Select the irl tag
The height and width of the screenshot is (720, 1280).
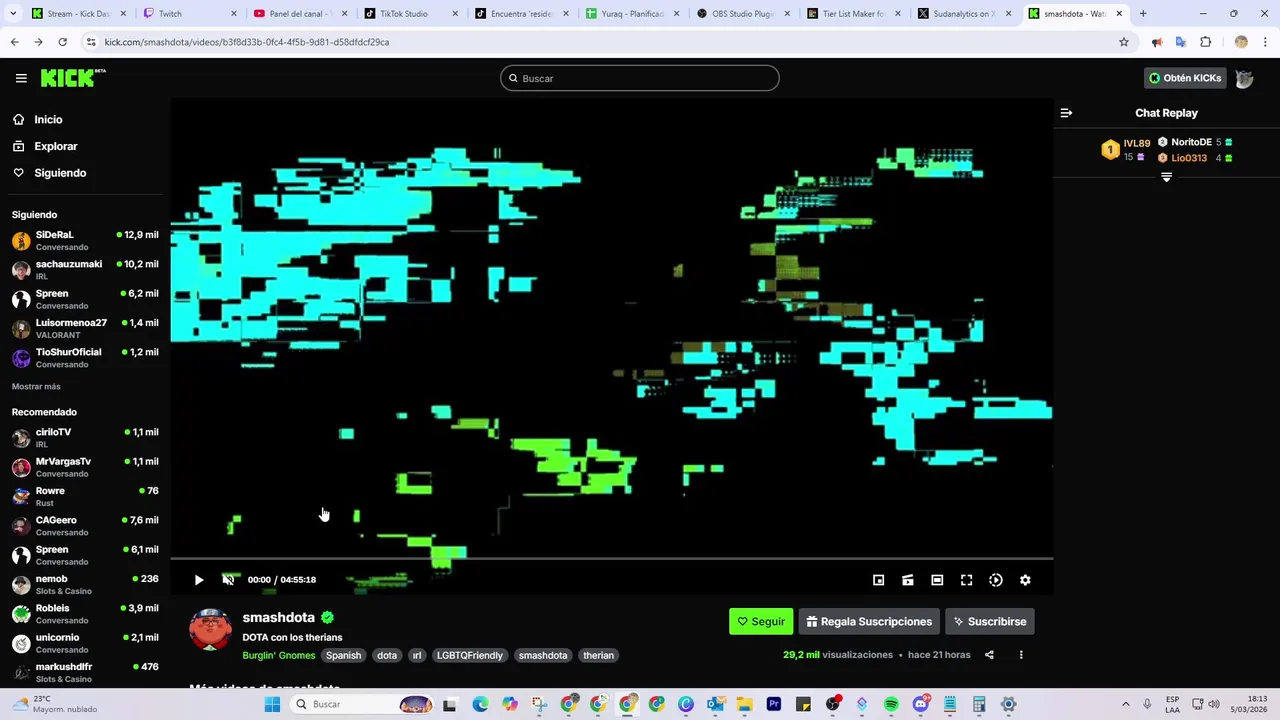coord(417,655)
